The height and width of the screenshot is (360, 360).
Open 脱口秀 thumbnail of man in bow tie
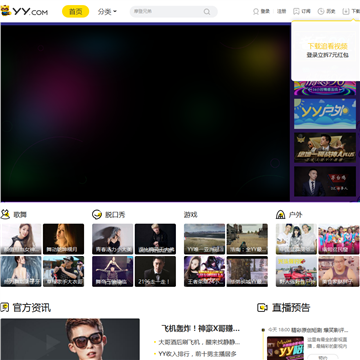click(155, 271)
